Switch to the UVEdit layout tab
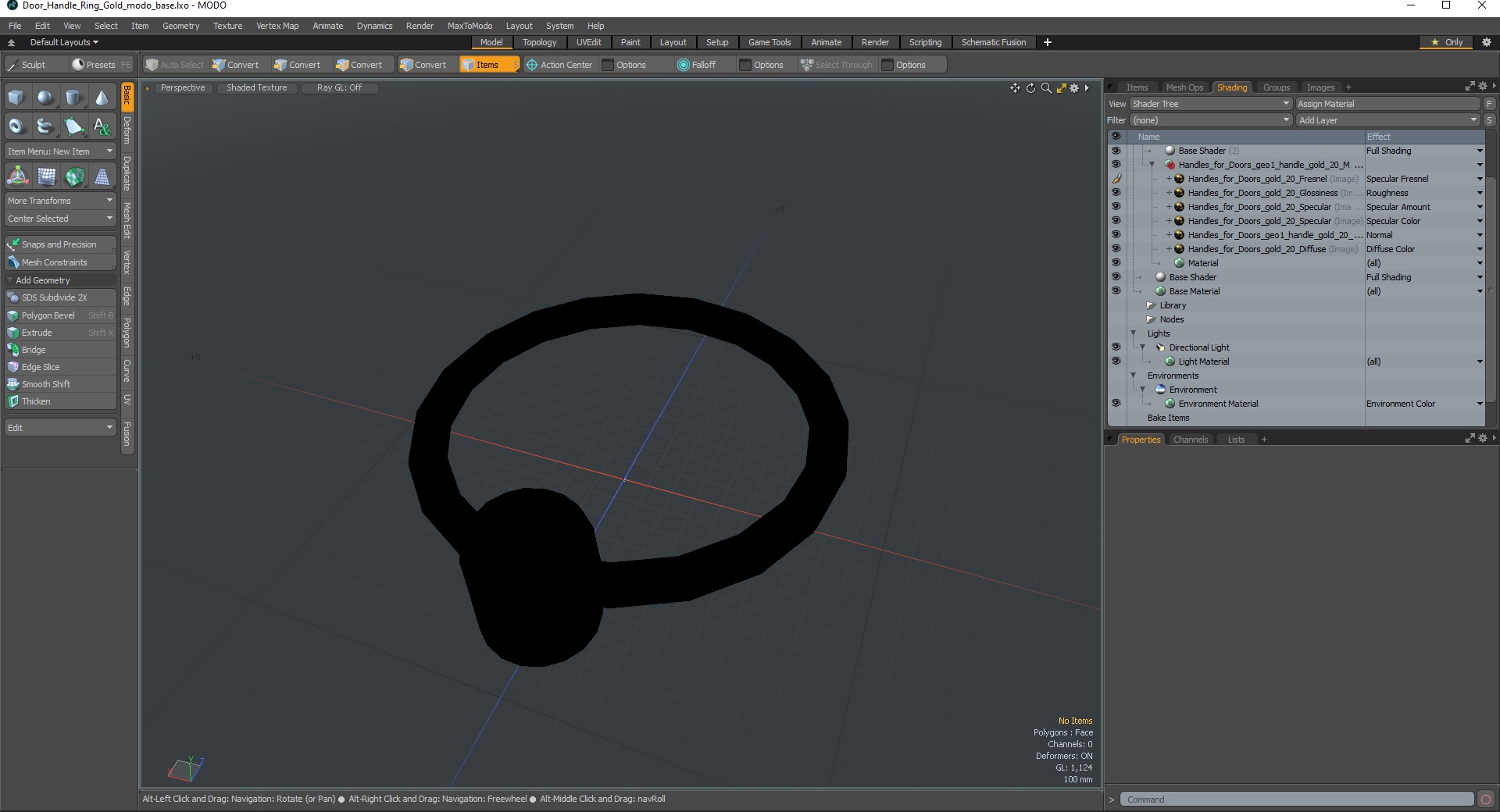This screenshot has width=1500, height=812. pyautogui.click(x=588, y=42)
